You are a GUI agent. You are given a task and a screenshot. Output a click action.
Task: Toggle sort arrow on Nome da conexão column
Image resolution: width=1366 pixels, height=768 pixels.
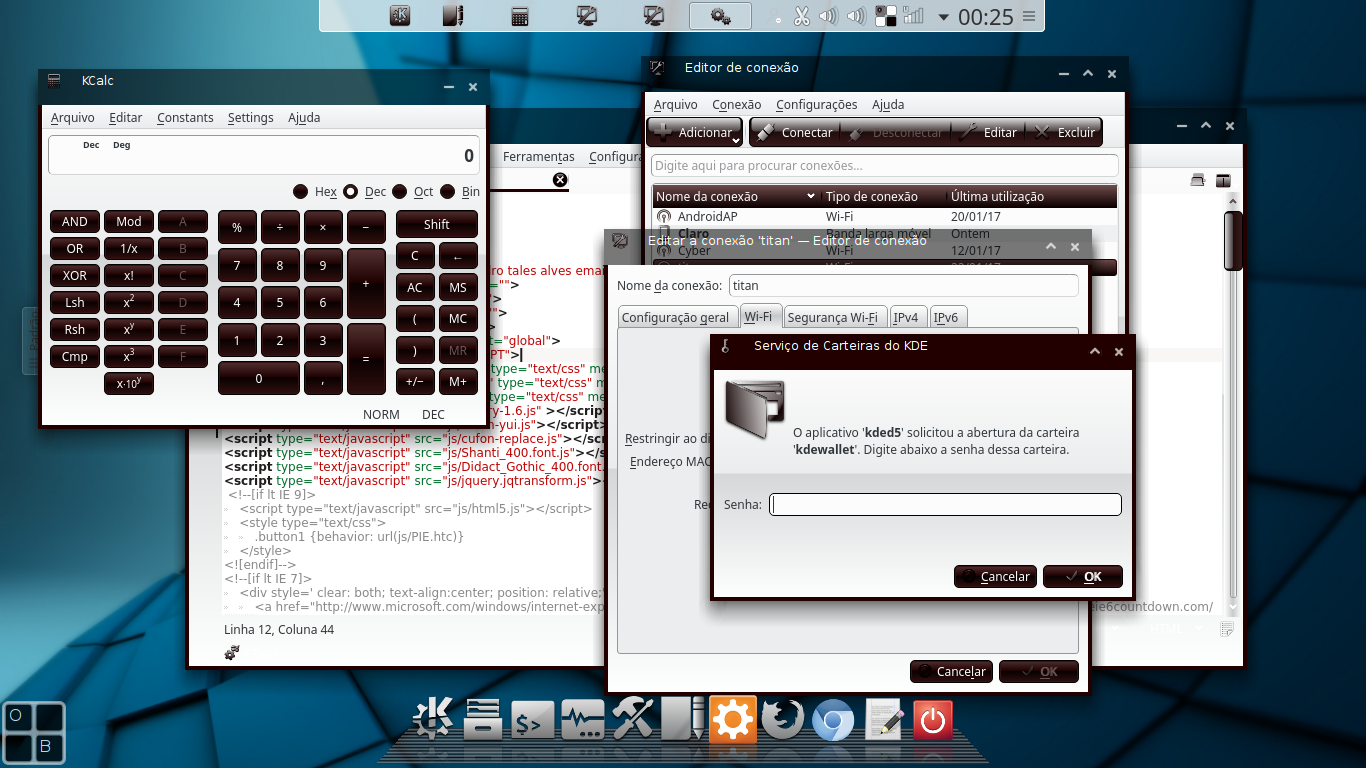coord(812,196)
